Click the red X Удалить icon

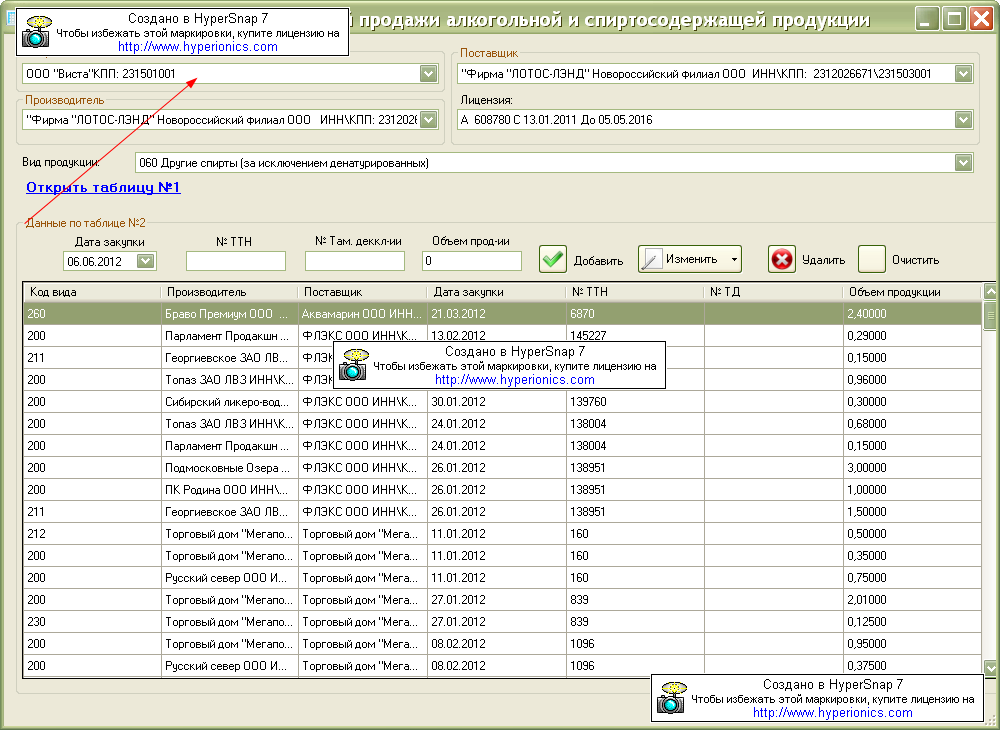pos(782,259)
